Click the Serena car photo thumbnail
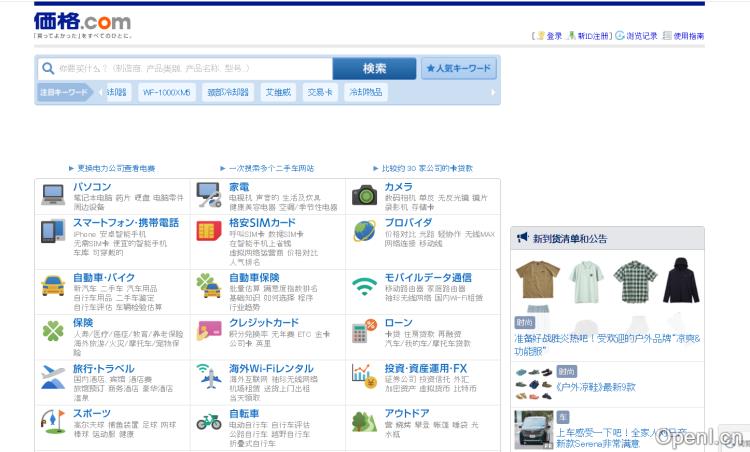Image resolution: width=750 pixels, height=452 pixels. click(x=534, y=430)
